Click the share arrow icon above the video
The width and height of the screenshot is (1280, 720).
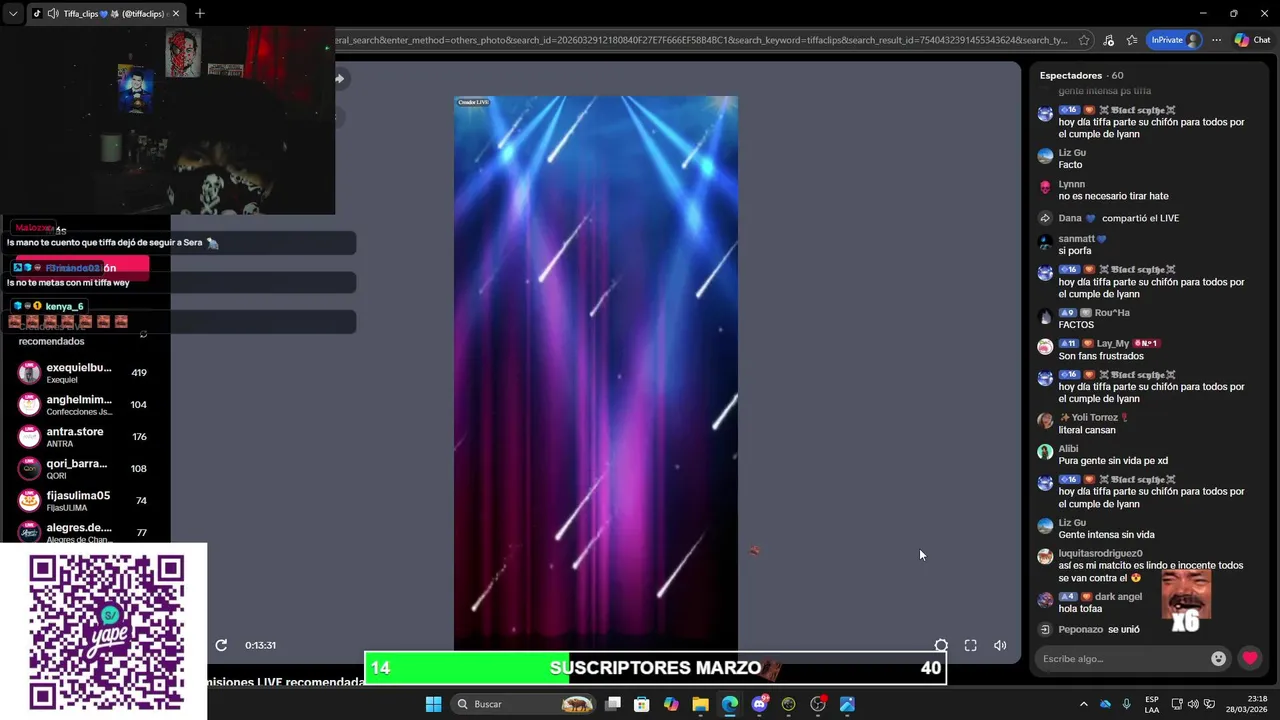pos(339,79)
